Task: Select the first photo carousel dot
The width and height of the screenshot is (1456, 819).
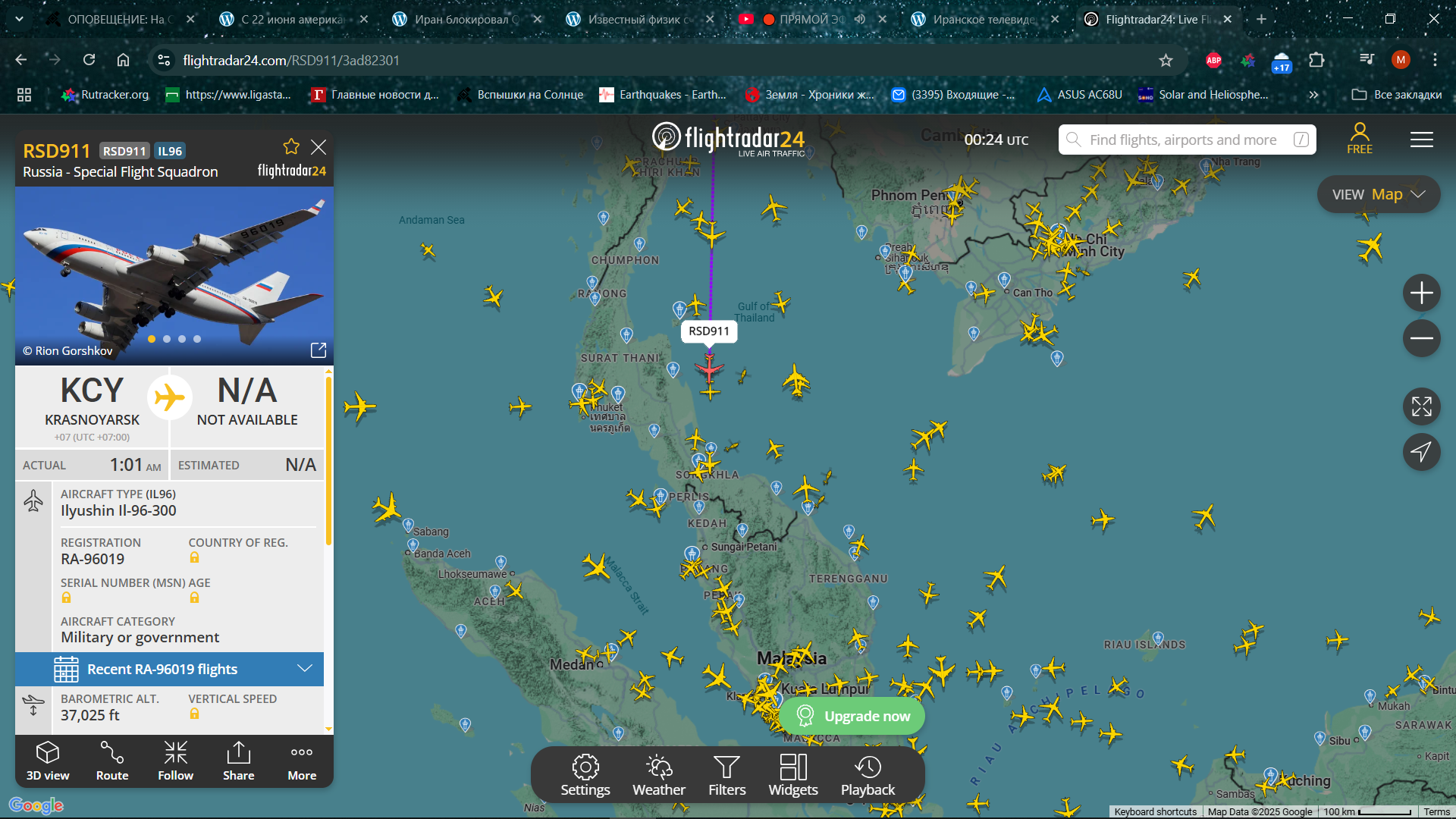Action: pyautogui.click(x=152, y=339)
